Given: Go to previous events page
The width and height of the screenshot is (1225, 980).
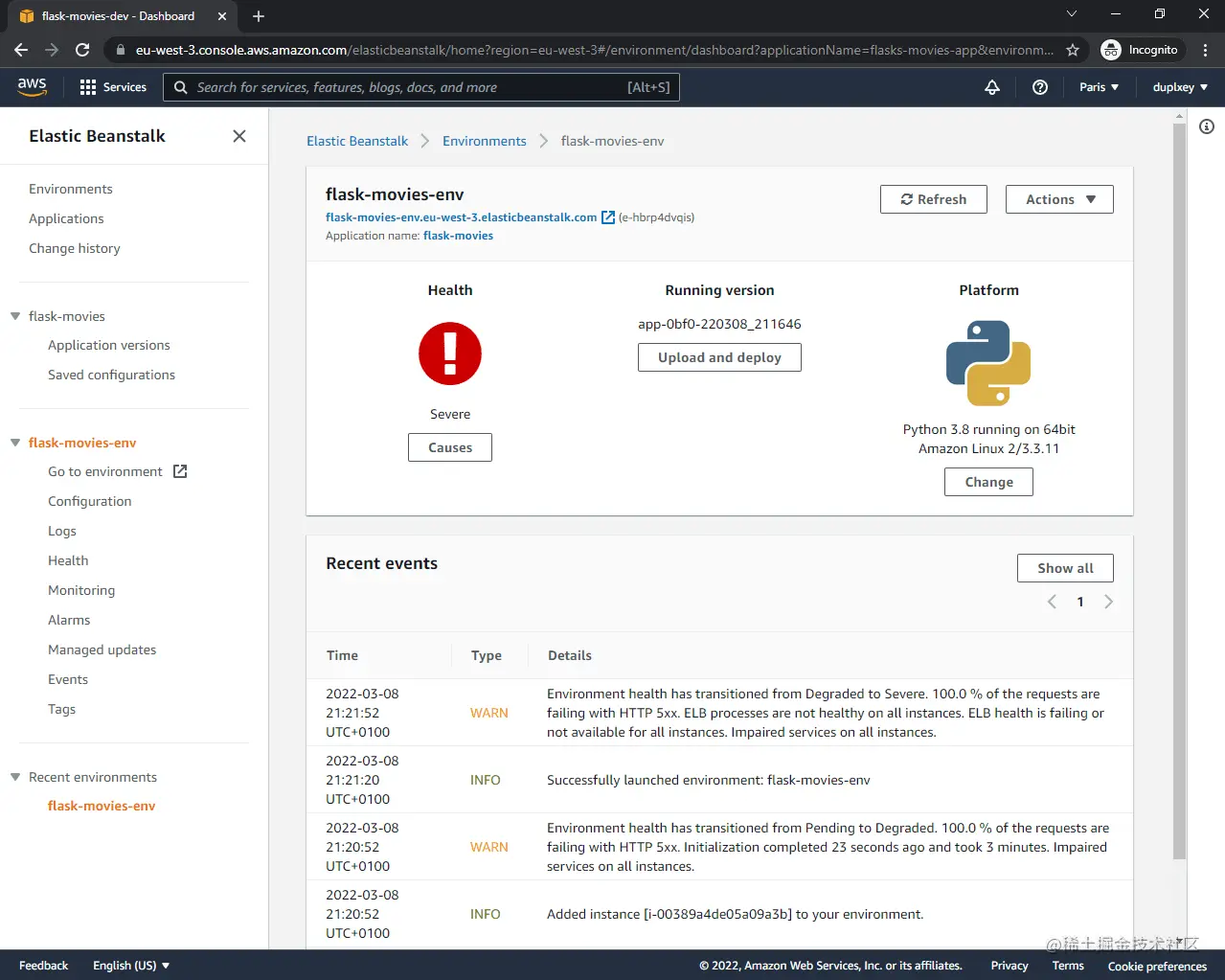Looking at the screenshot, I should point(1052,602).
